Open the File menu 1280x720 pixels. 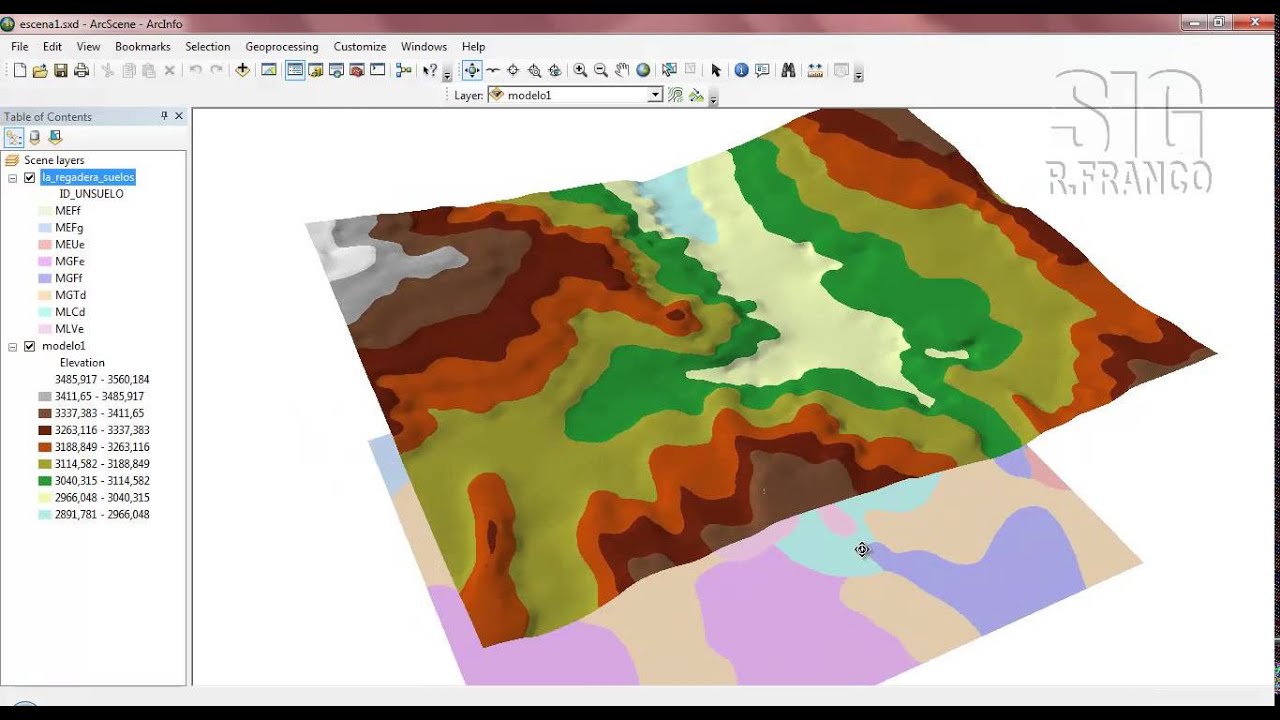(x=20, y=47)
